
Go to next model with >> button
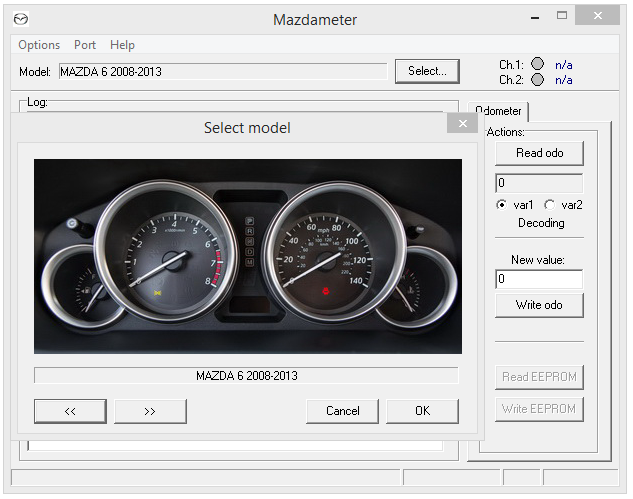[x=150, y=411]
